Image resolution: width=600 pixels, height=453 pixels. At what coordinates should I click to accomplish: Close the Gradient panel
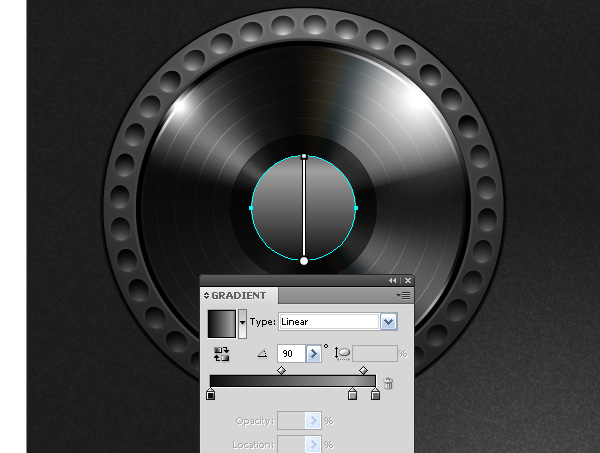point(408,280)
